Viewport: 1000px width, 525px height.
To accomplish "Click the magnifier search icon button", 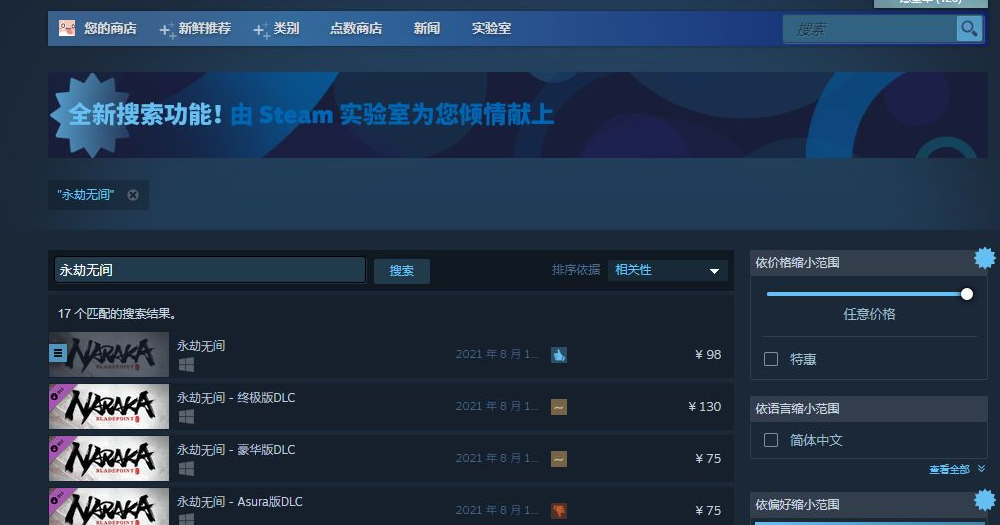I will coord(969,29).
